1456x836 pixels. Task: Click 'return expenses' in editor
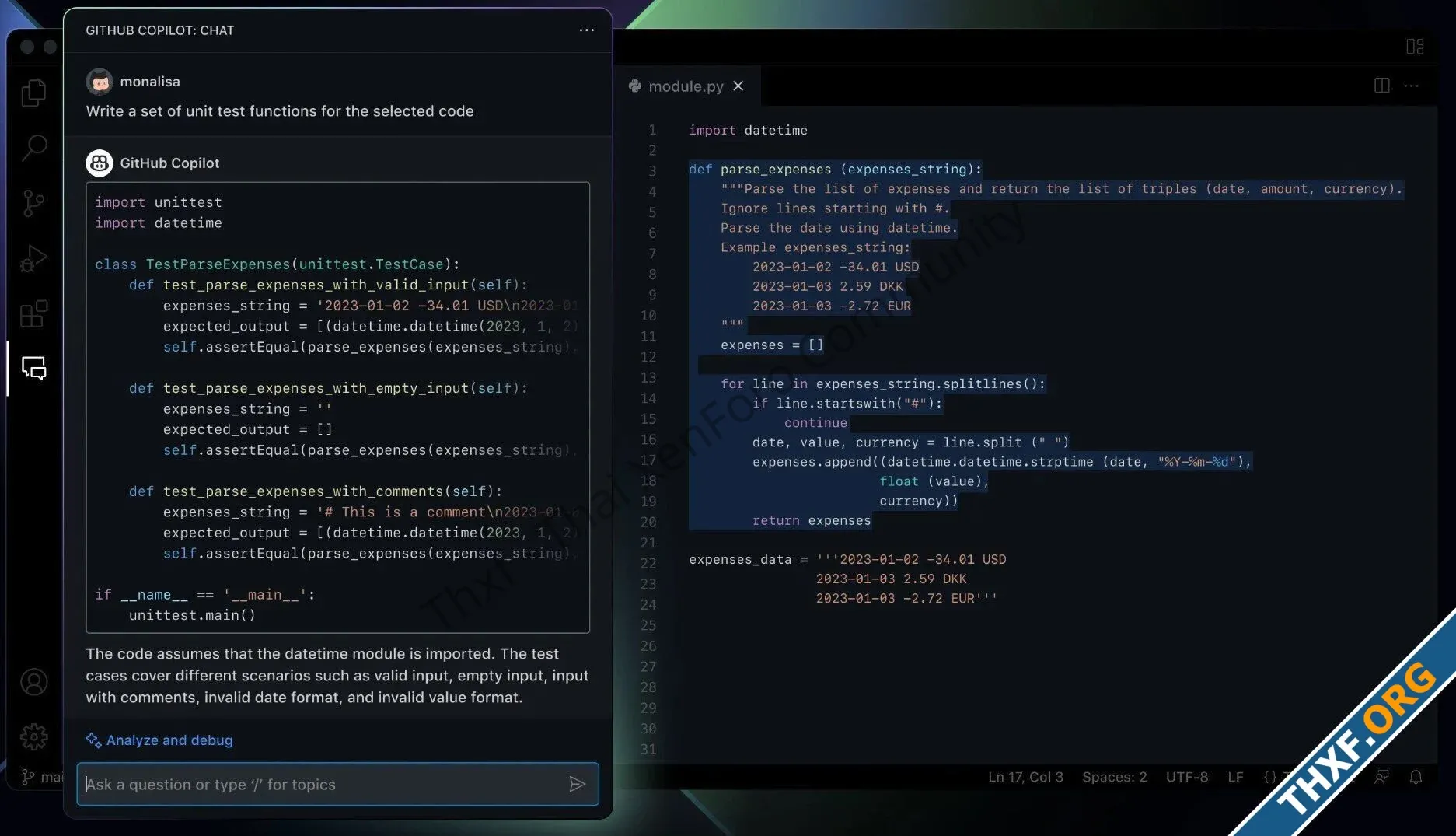point(812,520)
